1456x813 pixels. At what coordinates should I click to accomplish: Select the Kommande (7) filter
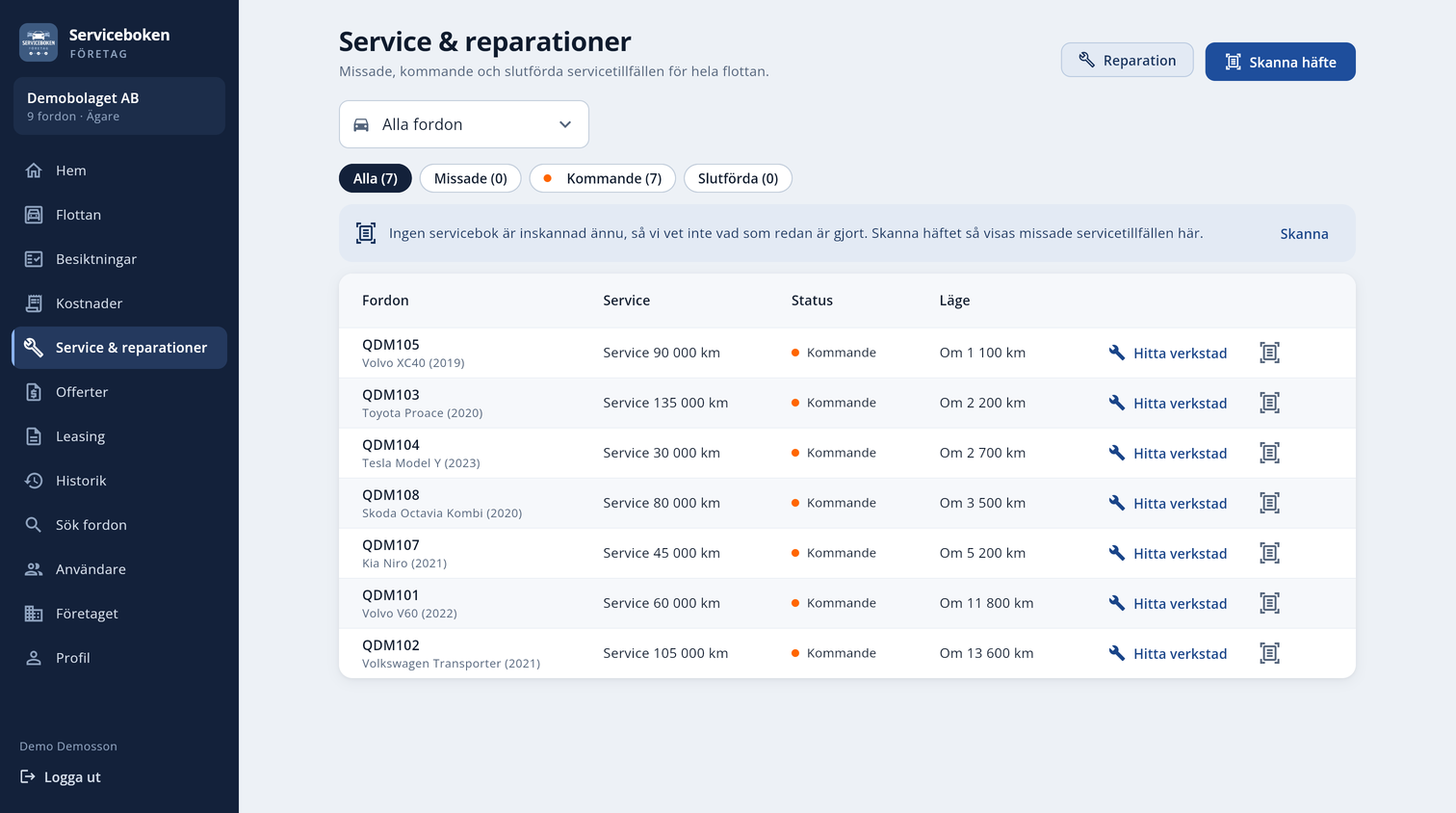click(603, 178)
